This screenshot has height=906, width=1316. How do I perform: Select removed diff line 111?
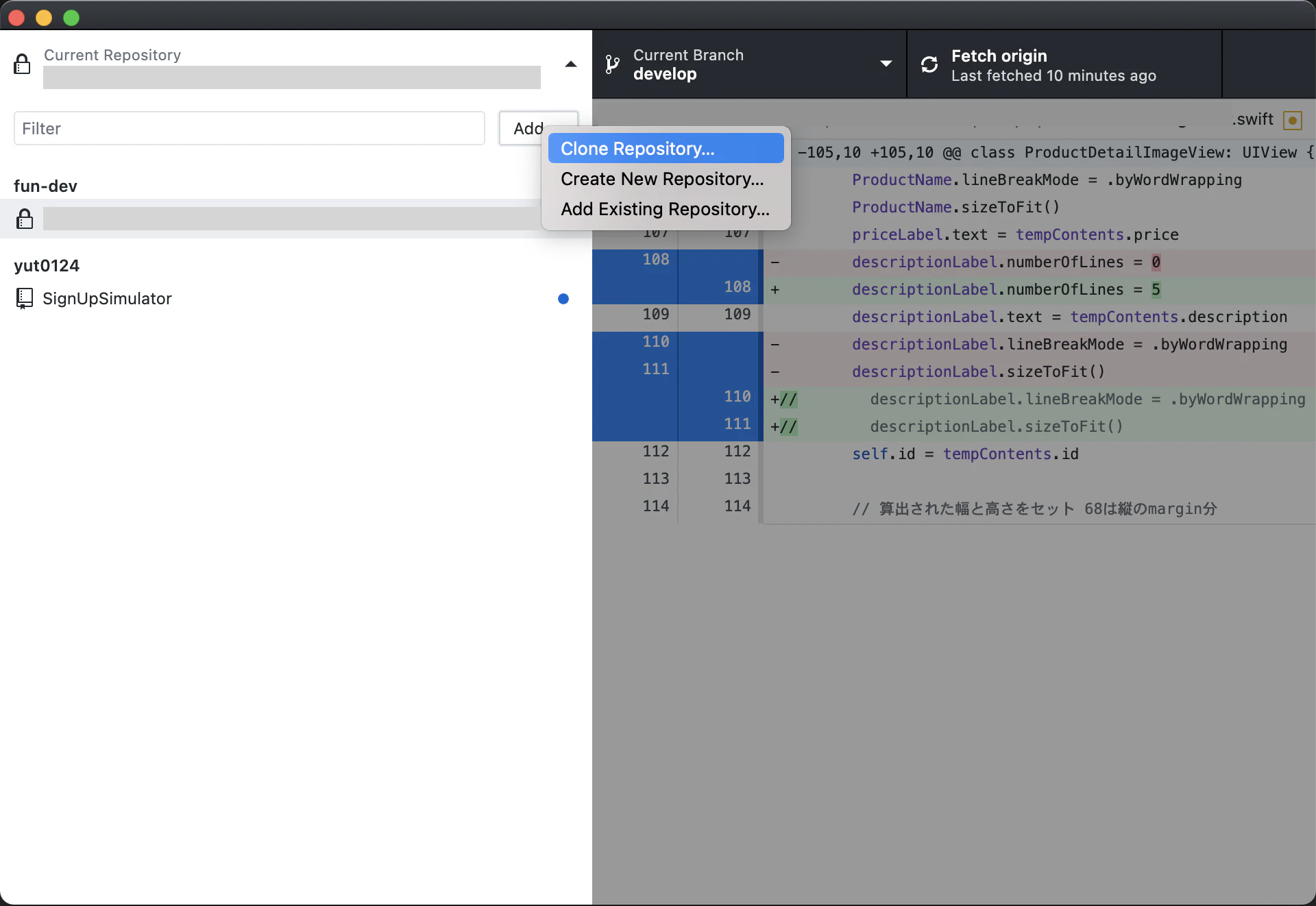(655, 369)
